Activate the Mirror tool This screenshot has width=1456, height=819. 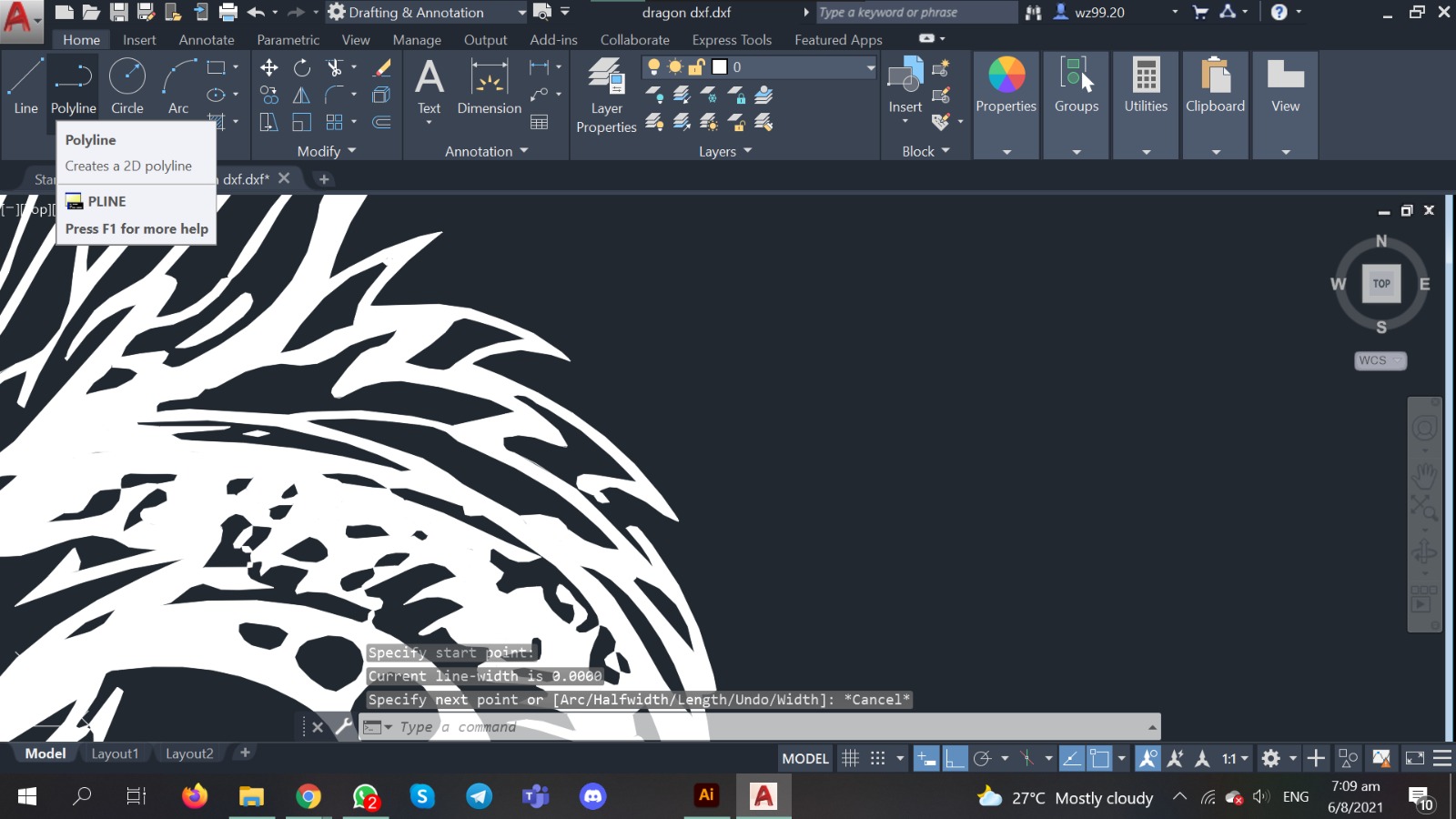point(302,95)
